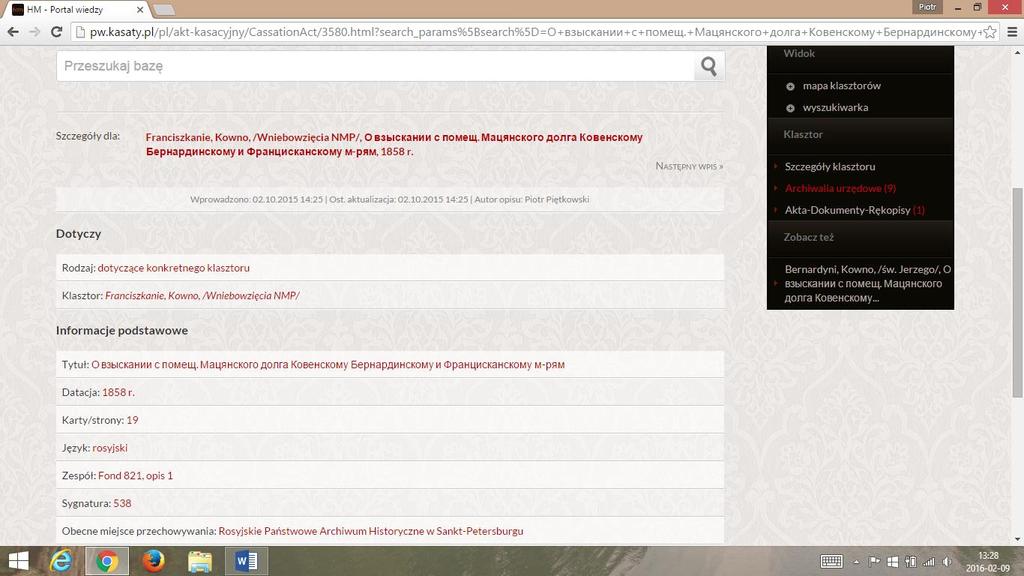Click Klasztor value Franciszkanie, Kowno
Viewport: 1024px width, 576px height.
tap(202, 295)
